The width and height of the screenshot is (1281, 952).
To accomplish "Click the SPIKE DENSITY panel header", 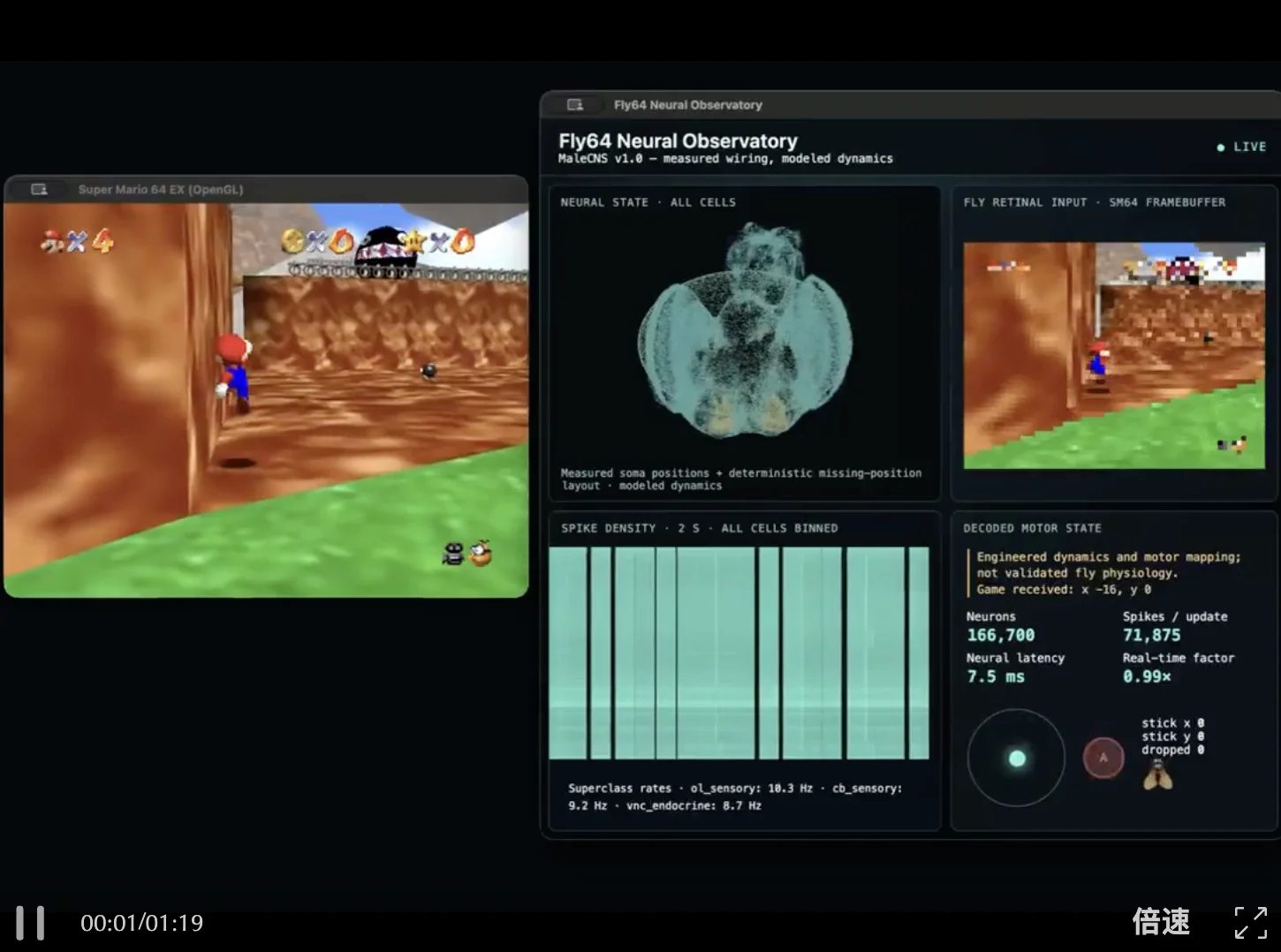I will (699, 528).
